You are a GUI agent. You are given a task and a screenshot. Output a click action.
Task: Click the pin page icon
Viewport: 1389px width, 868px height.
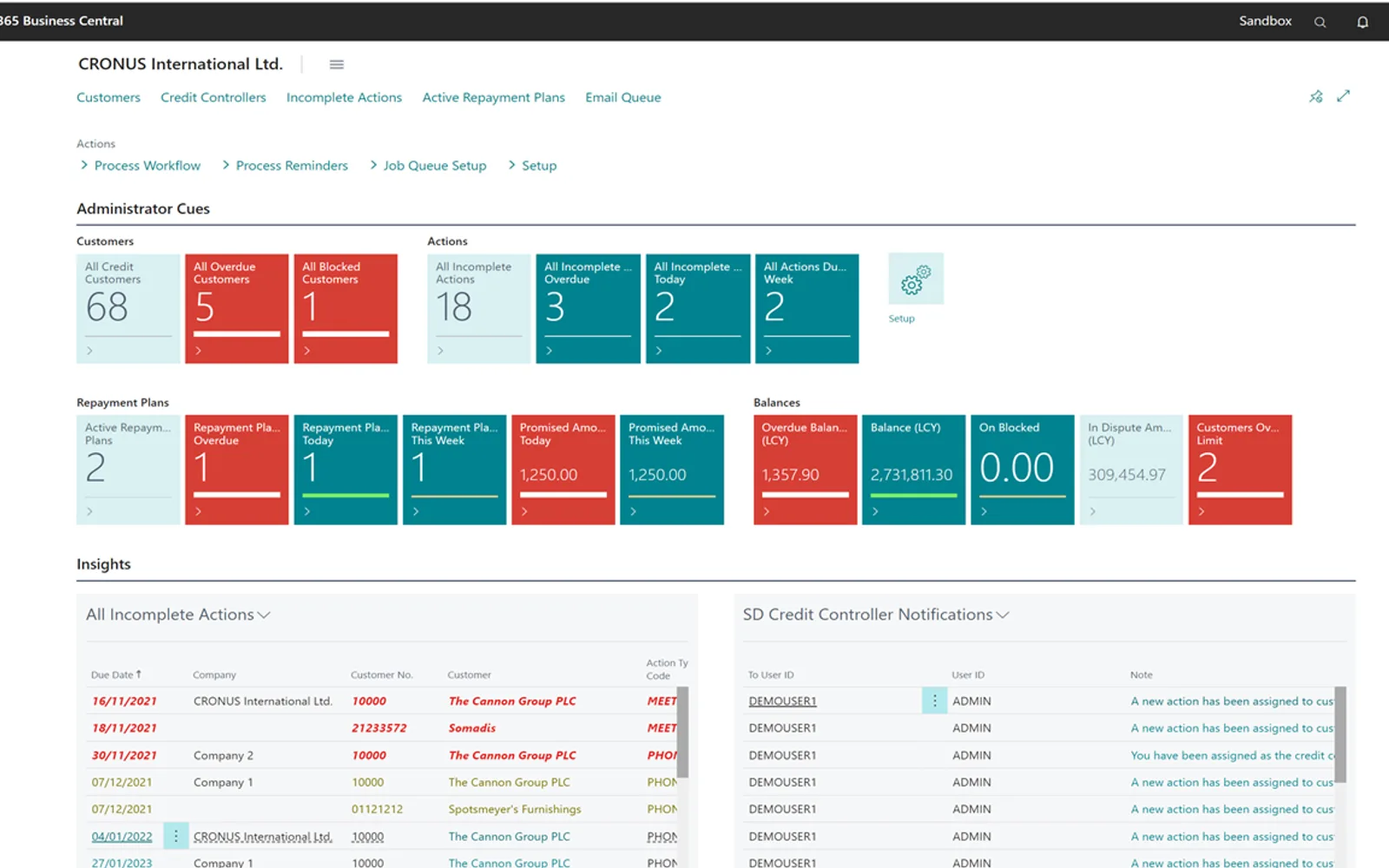coord(1316,96)
